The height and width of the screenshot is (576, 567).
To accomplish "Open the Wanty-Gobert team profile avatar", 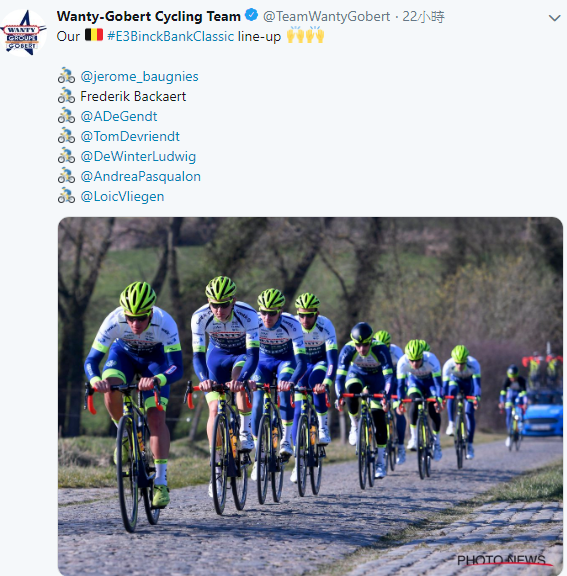I will [x=24, y=33].
